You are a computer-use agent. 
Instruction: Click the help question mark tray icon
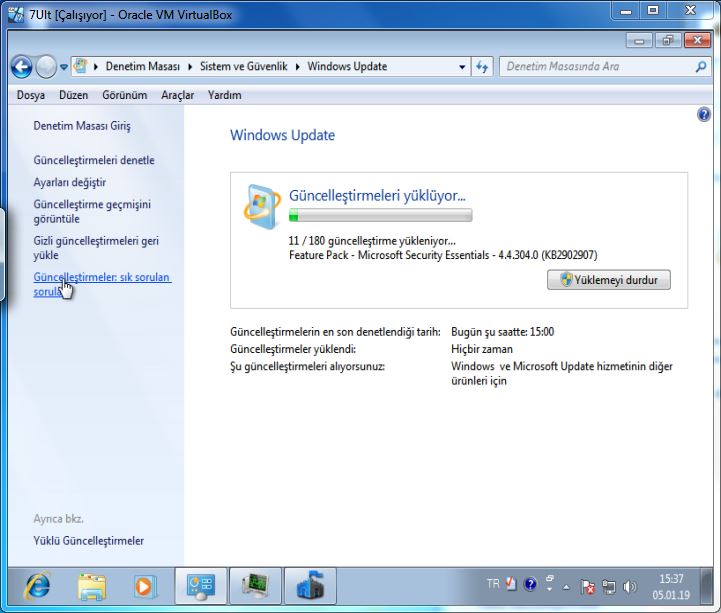click(x=530, y=584)
